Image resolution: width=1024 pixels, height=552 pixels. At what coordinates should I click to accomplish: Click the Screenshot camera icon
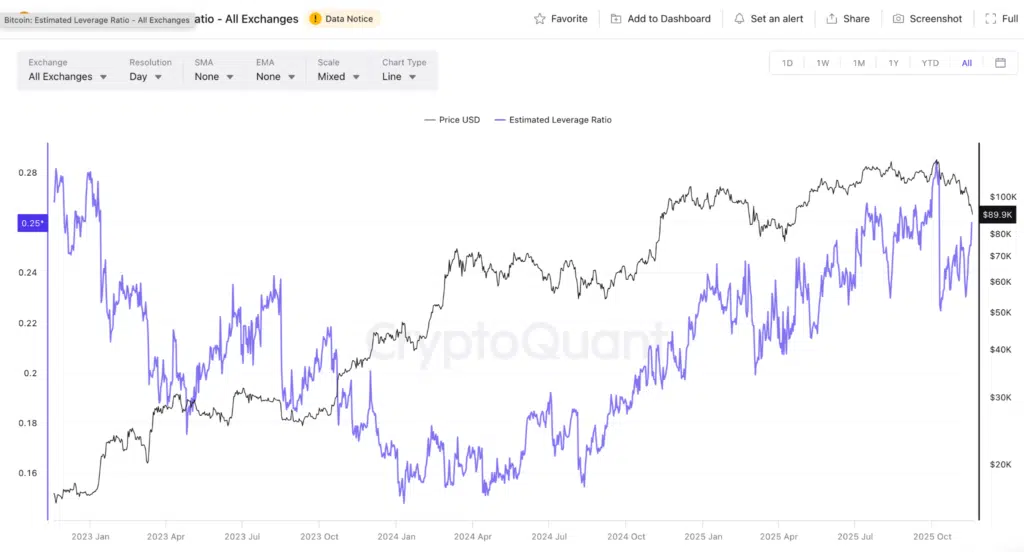898,19
